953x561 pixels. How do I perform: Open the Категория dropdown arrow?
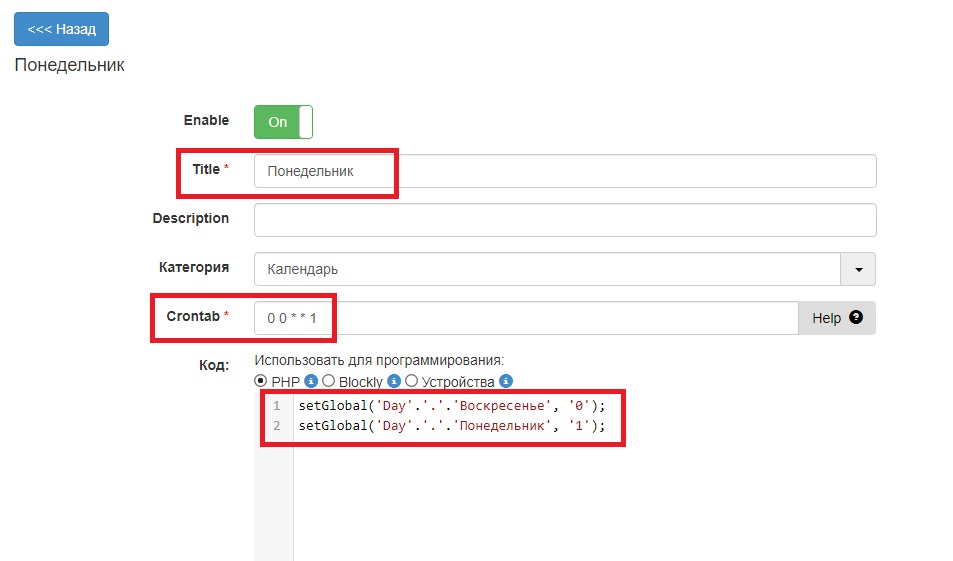(858, 269)
